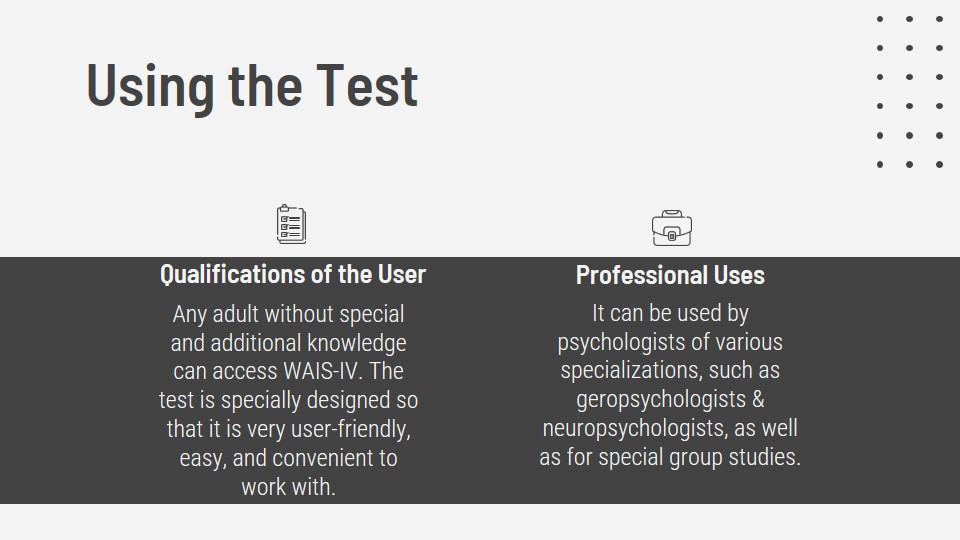Click the briefcase icon above Professional Uses
This screenshot has width=960, height=540.
(x=672, y=228)
